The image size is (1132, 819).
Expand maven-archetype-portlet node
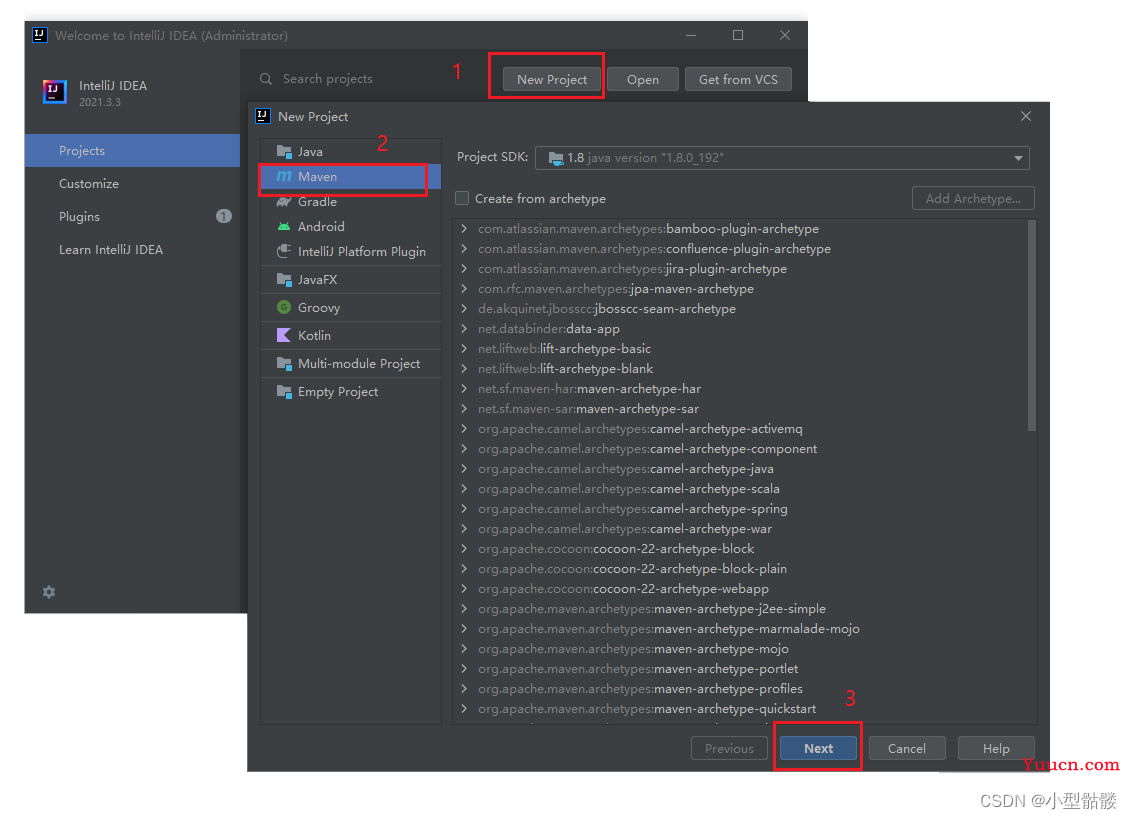(x=464, y=669)
